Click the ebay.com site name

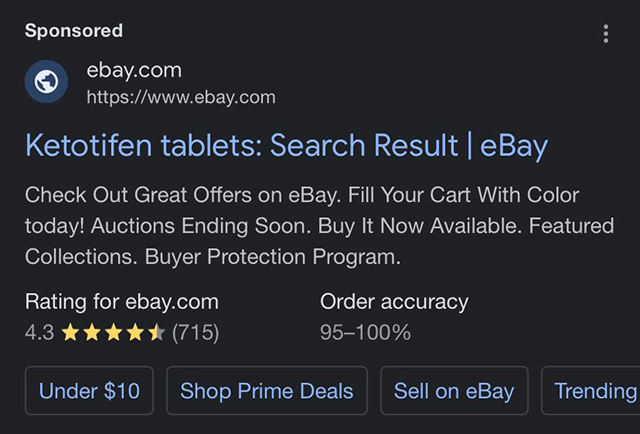[134, 71]
